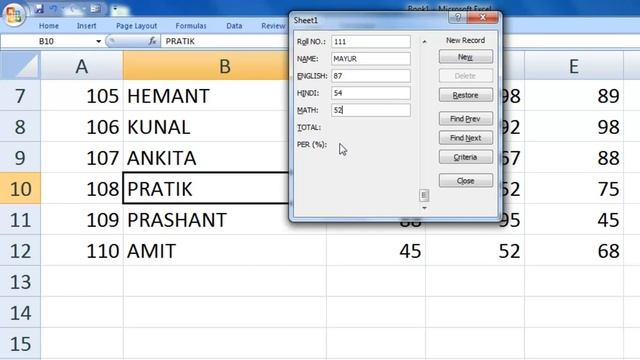Screen dimensions: 640x360
Task: Close Sheet1 dialog with the red X
Action: pos(483,18)
